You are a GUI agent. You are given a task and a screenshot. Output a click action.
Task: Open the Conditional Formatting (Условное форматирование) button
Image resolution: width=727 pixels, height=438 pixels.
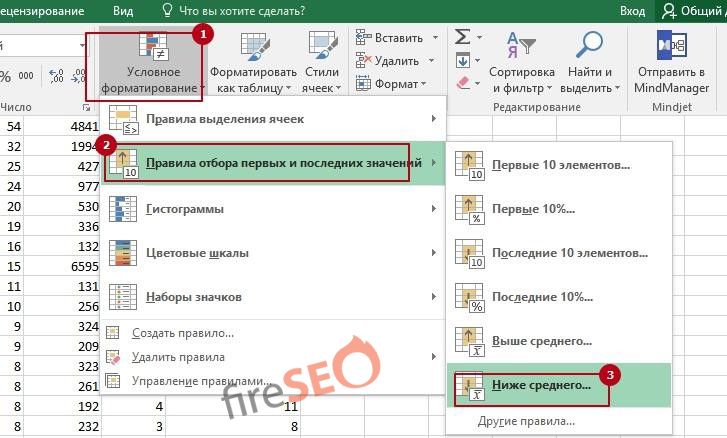pos(153,64)
